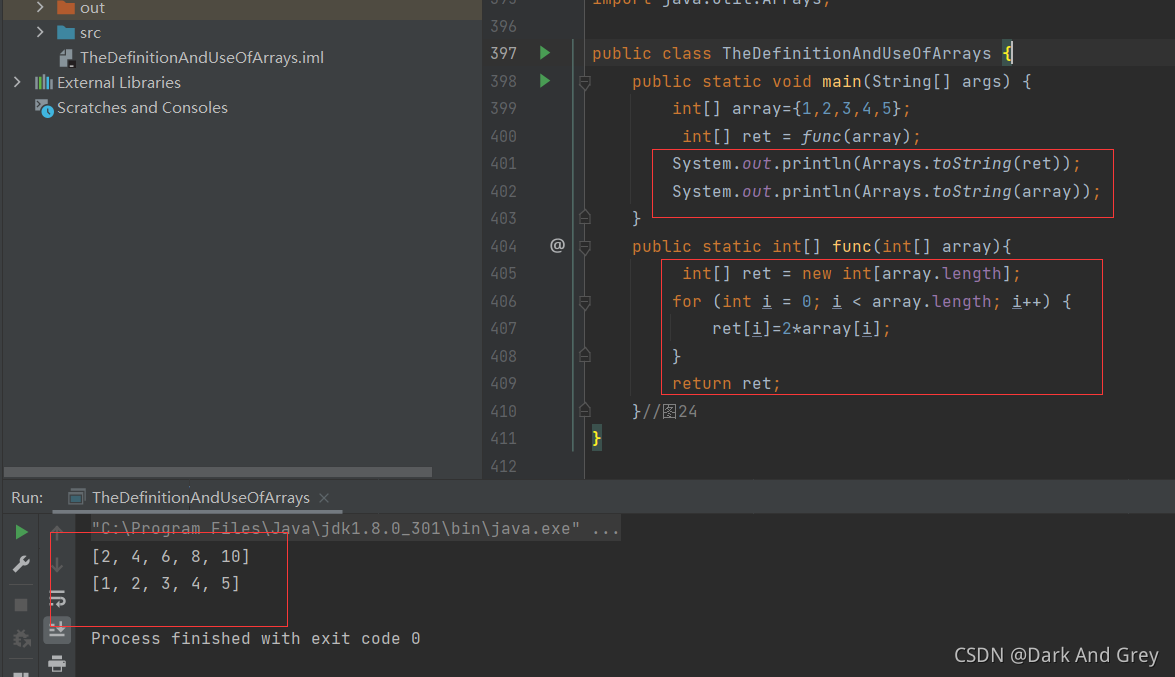1175x677 pixels.
Task: Click 'func' method declaration name on line 404
Action: pos(852,246)
